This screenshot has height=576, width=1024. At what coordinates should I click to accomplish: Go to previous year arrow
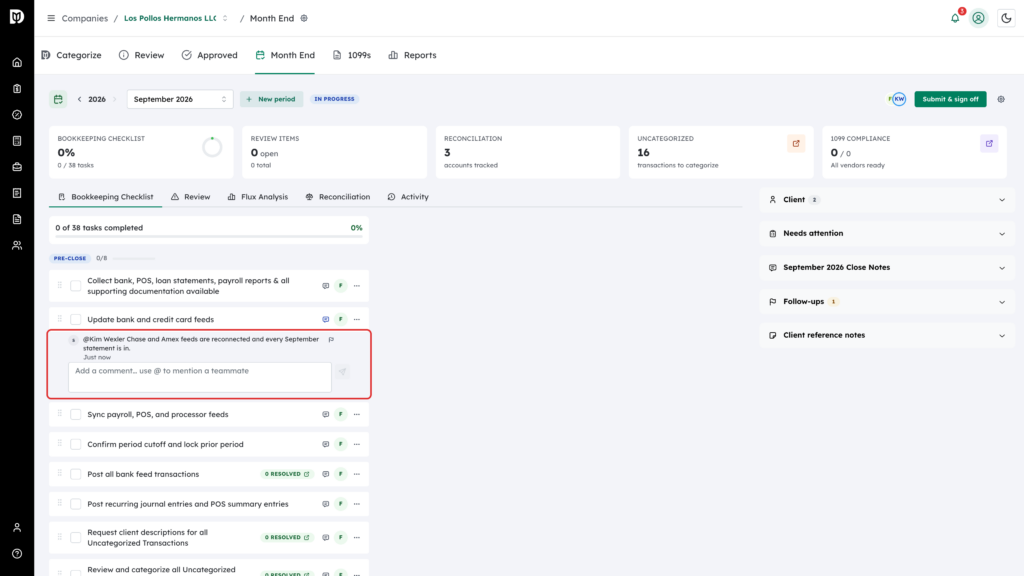pyautogui.click(x=80, y=99)
